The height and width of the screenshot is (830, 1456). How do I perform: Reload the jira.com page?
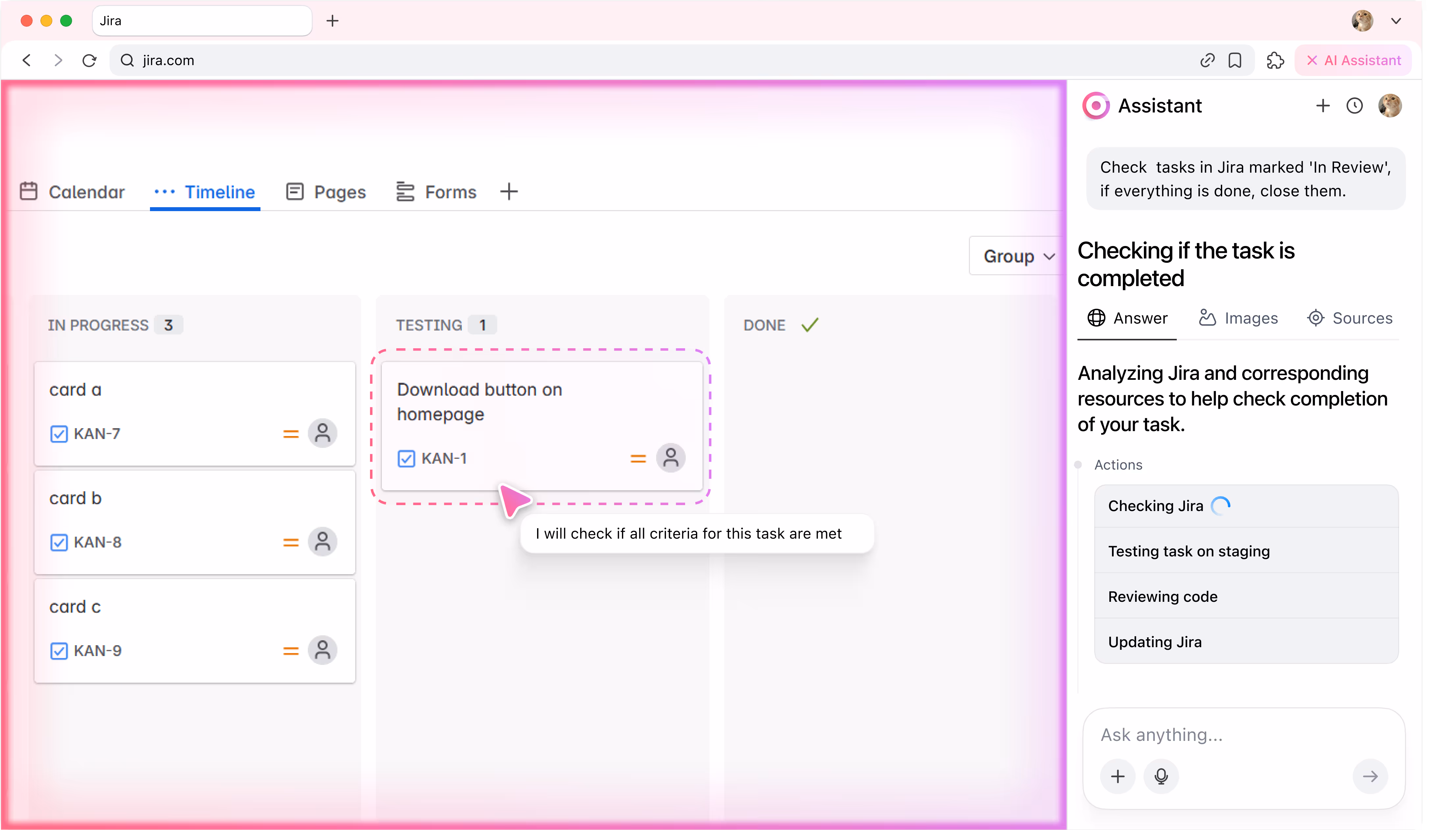click(x=89, y=60)
